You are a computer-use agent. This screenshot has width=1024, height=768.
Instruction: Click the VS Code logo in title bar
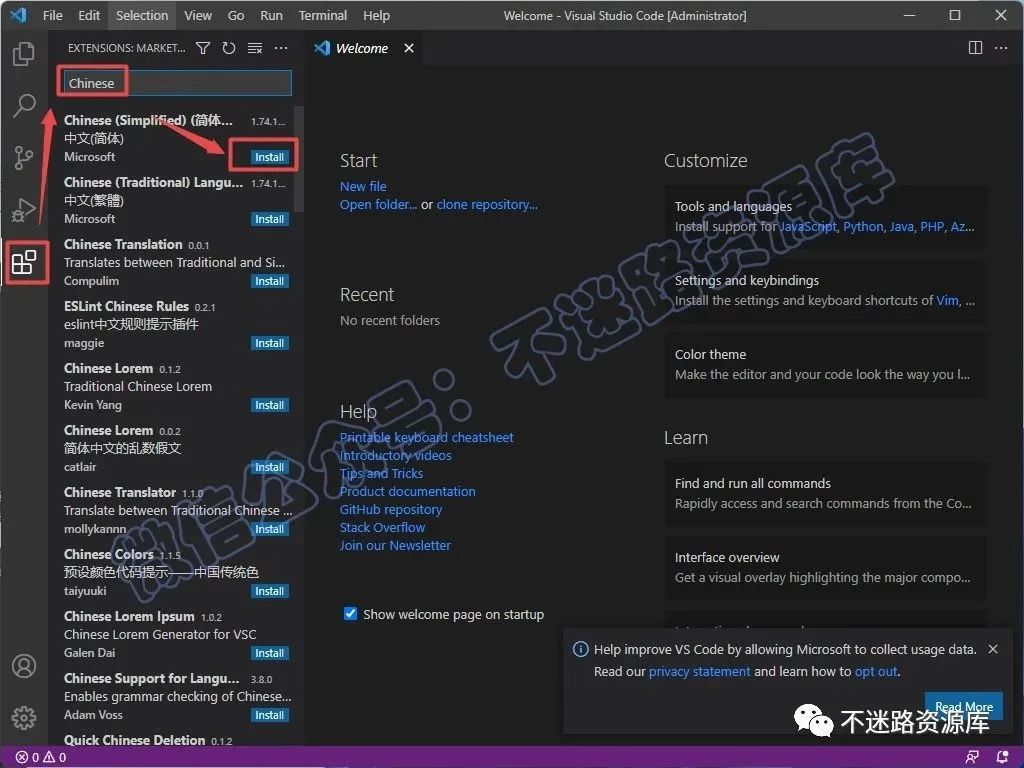click(18, 15)
